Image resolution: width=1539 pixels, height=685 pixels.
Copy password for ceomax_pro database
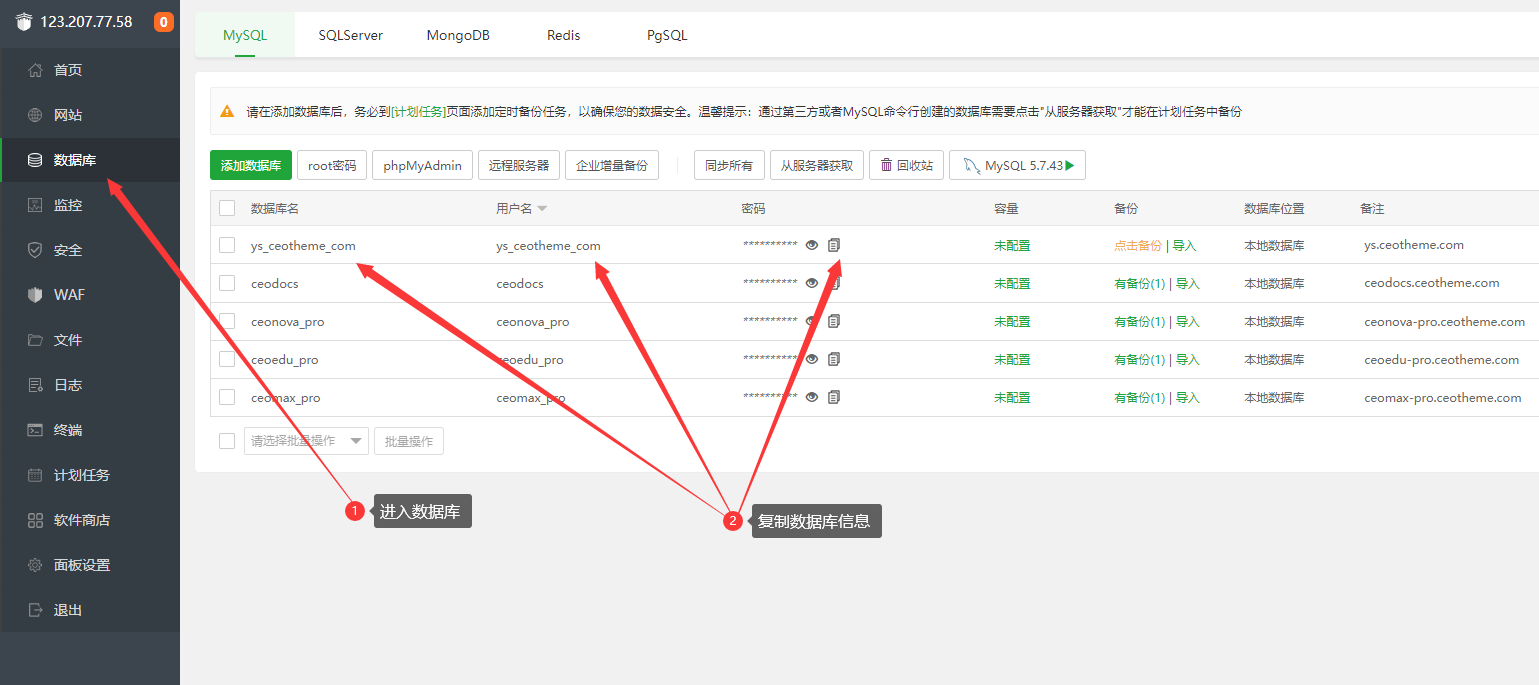(834, 397)
